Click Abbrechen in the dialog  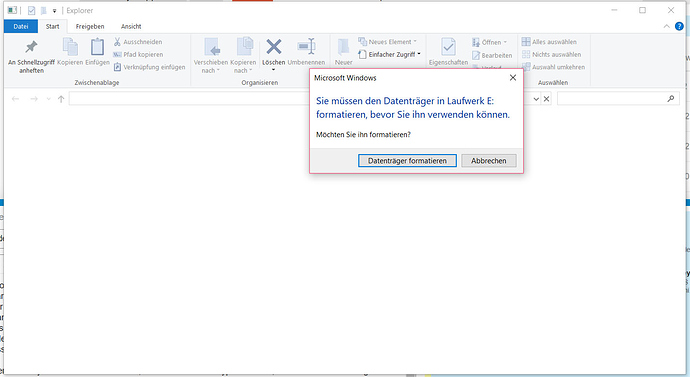(488, 161)
